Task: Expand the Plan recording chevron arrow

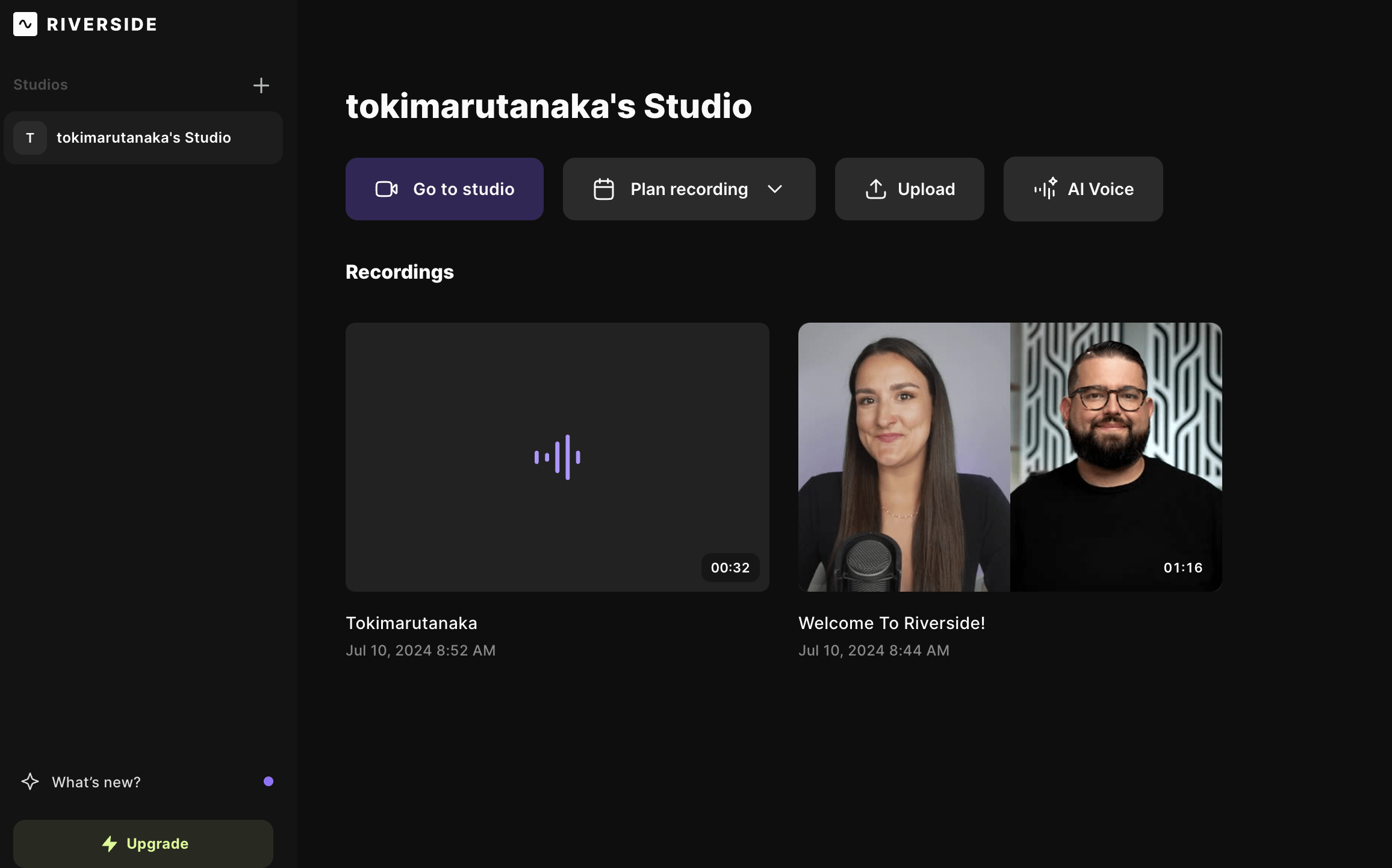Action: [x=775, y=189]
